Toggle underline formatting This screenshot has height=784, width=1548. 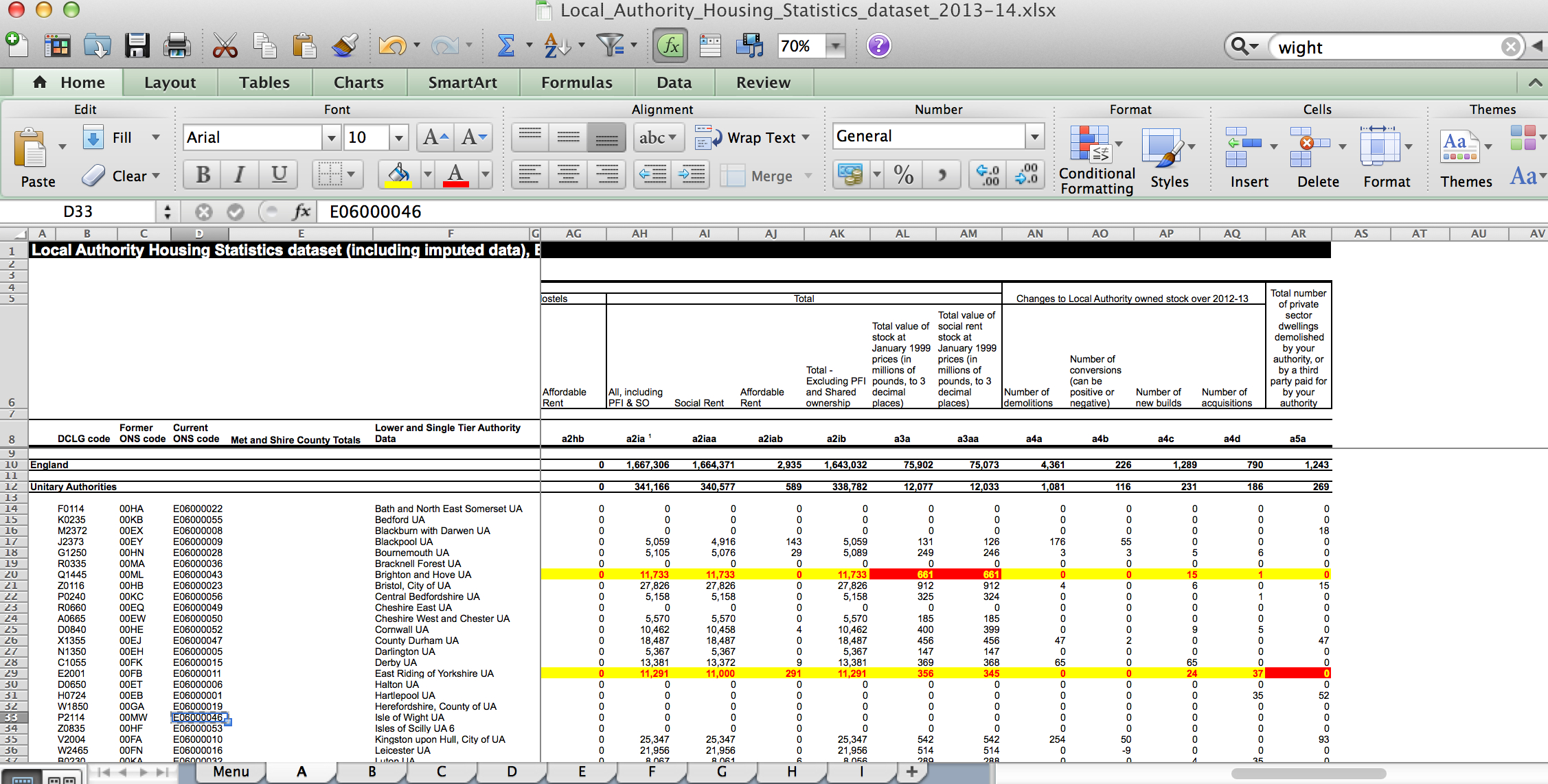click(277, 174)
